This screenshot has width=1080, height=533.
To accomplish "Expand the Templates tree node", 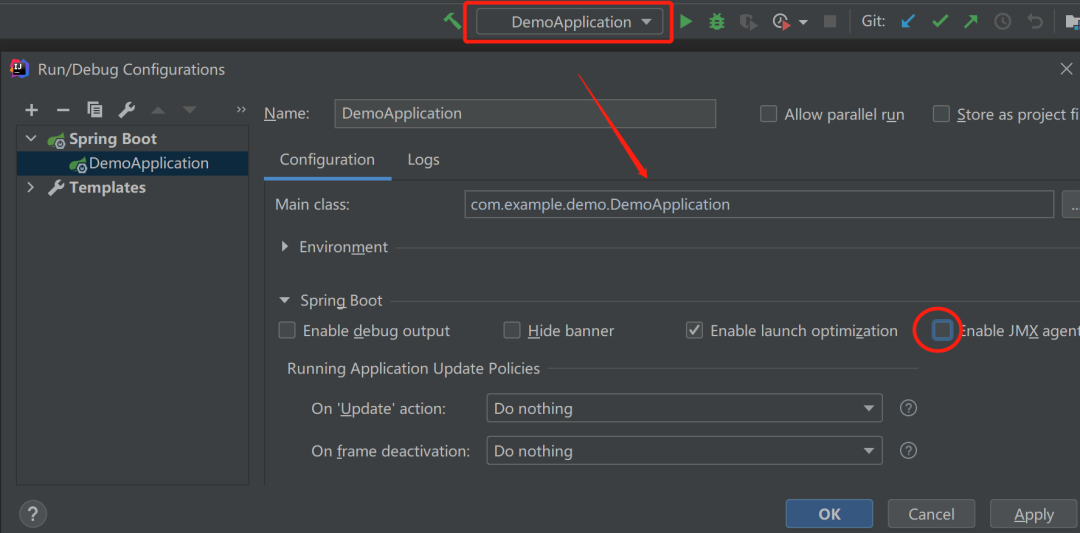I will [30, 187].
